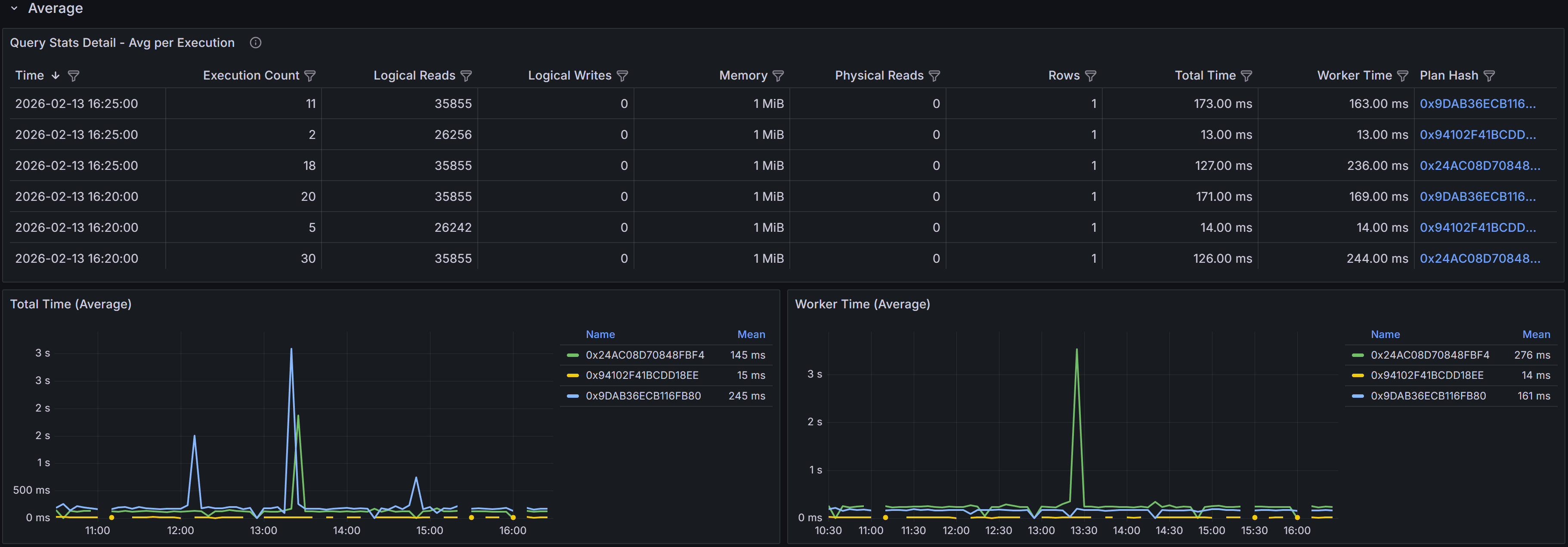Open the Time column filter icon
Screen dimensions: 1568x547
click(74, 75)
